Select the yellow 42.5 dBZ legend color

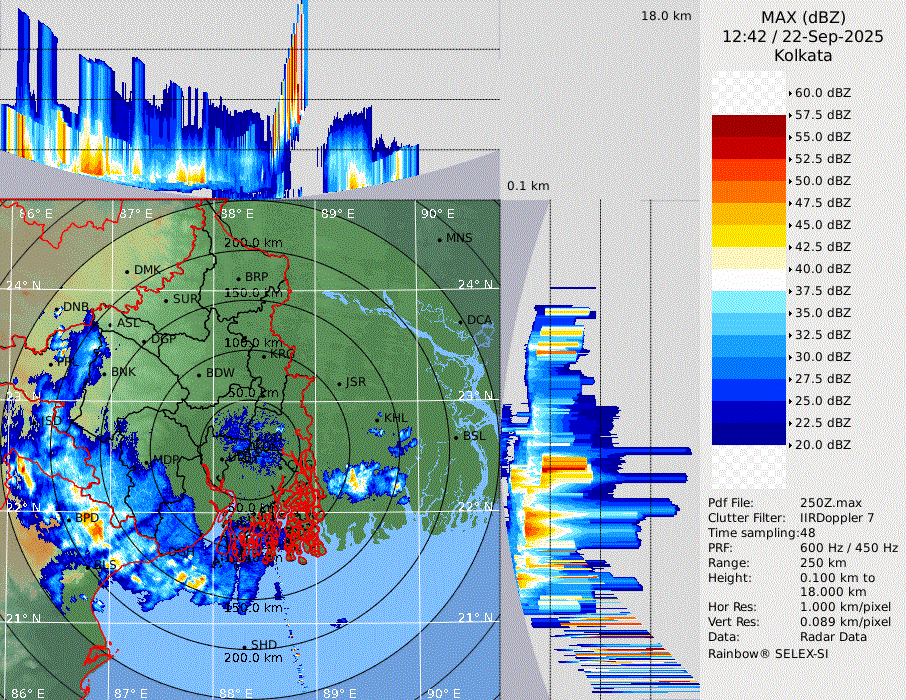tap(749, 236)
